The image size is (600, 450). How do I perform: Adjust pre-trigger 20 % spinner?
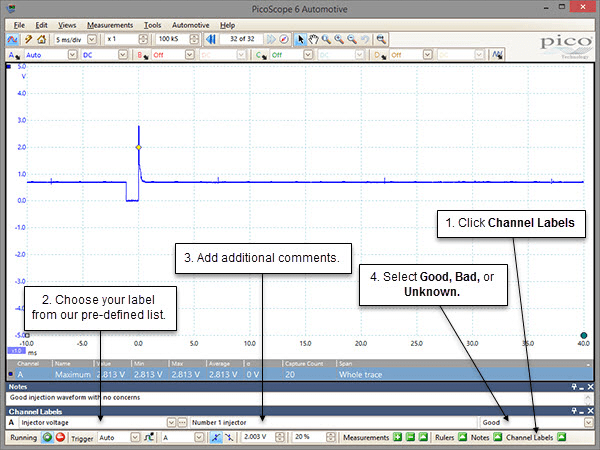331,437
